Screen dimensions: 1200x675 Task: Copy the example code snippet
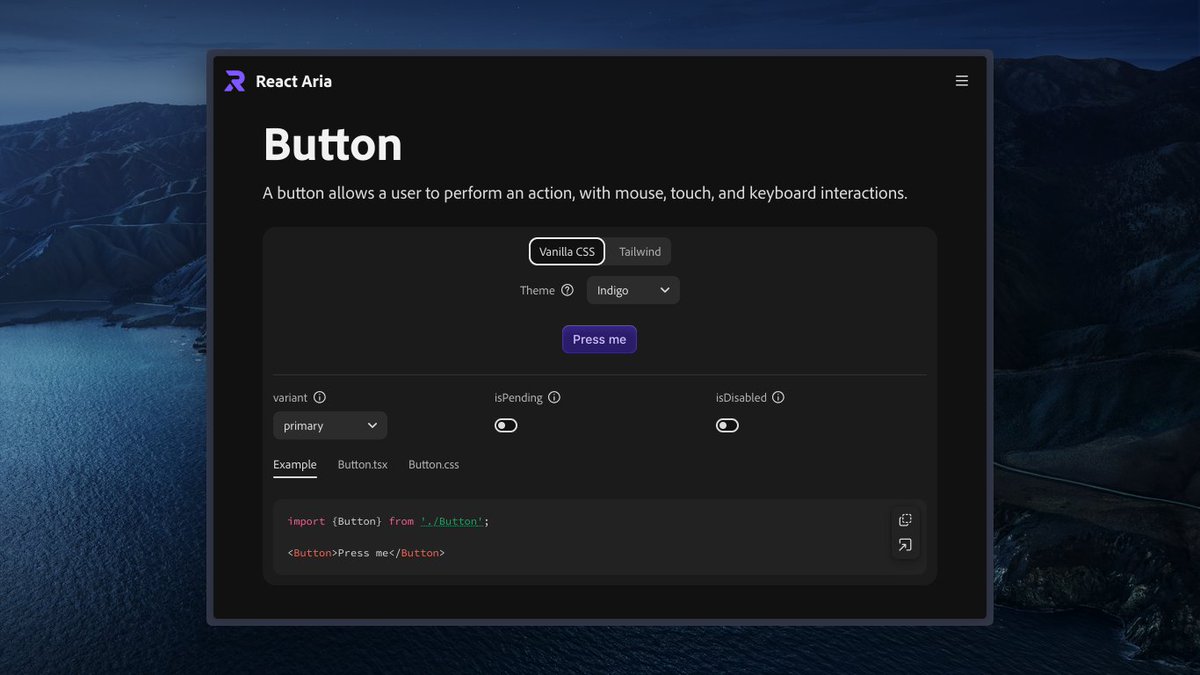(905, 520)
